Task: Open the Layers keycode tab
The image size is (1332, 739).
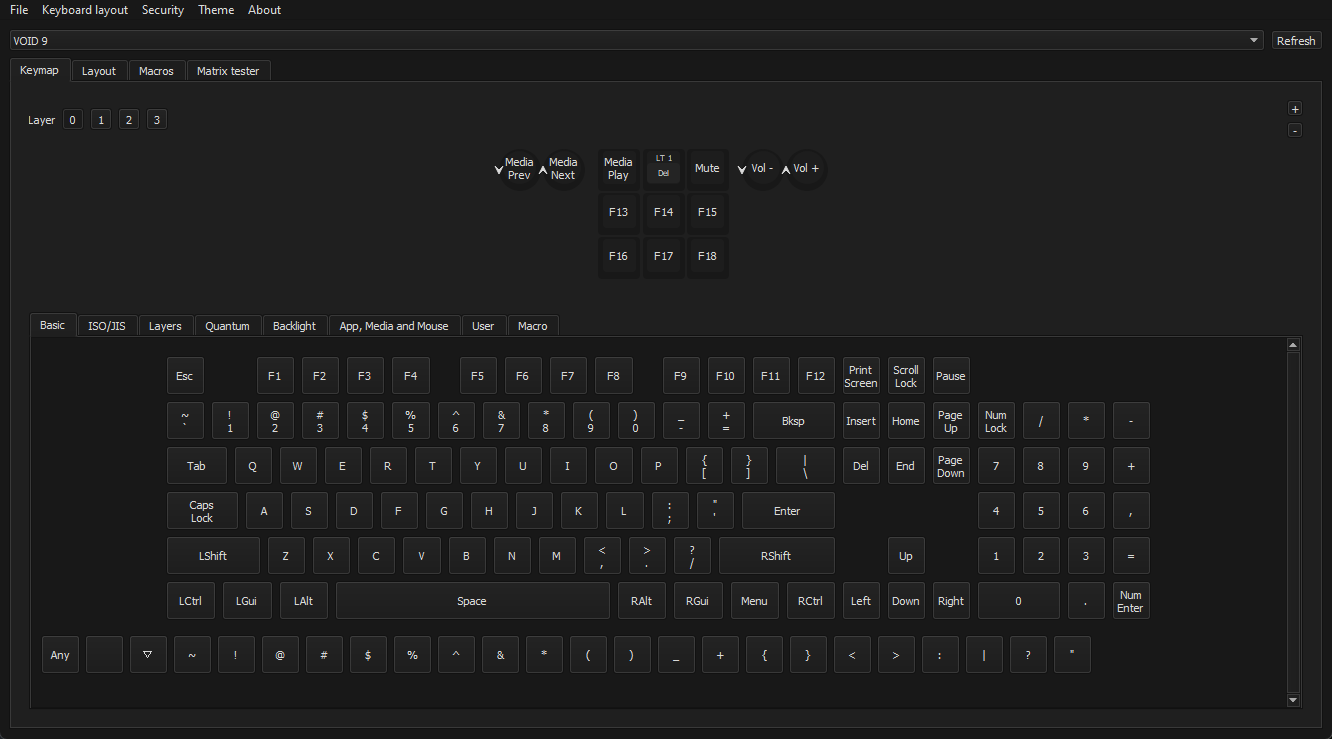Action: (165, 326)
